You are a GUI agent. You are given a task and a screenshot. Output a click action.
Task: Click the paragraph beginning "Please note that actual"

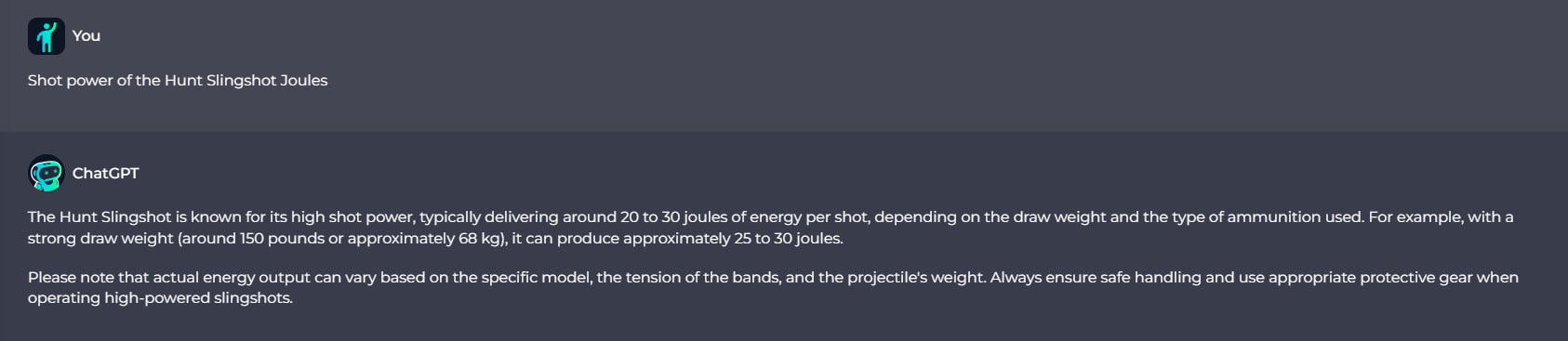[773, 287]
